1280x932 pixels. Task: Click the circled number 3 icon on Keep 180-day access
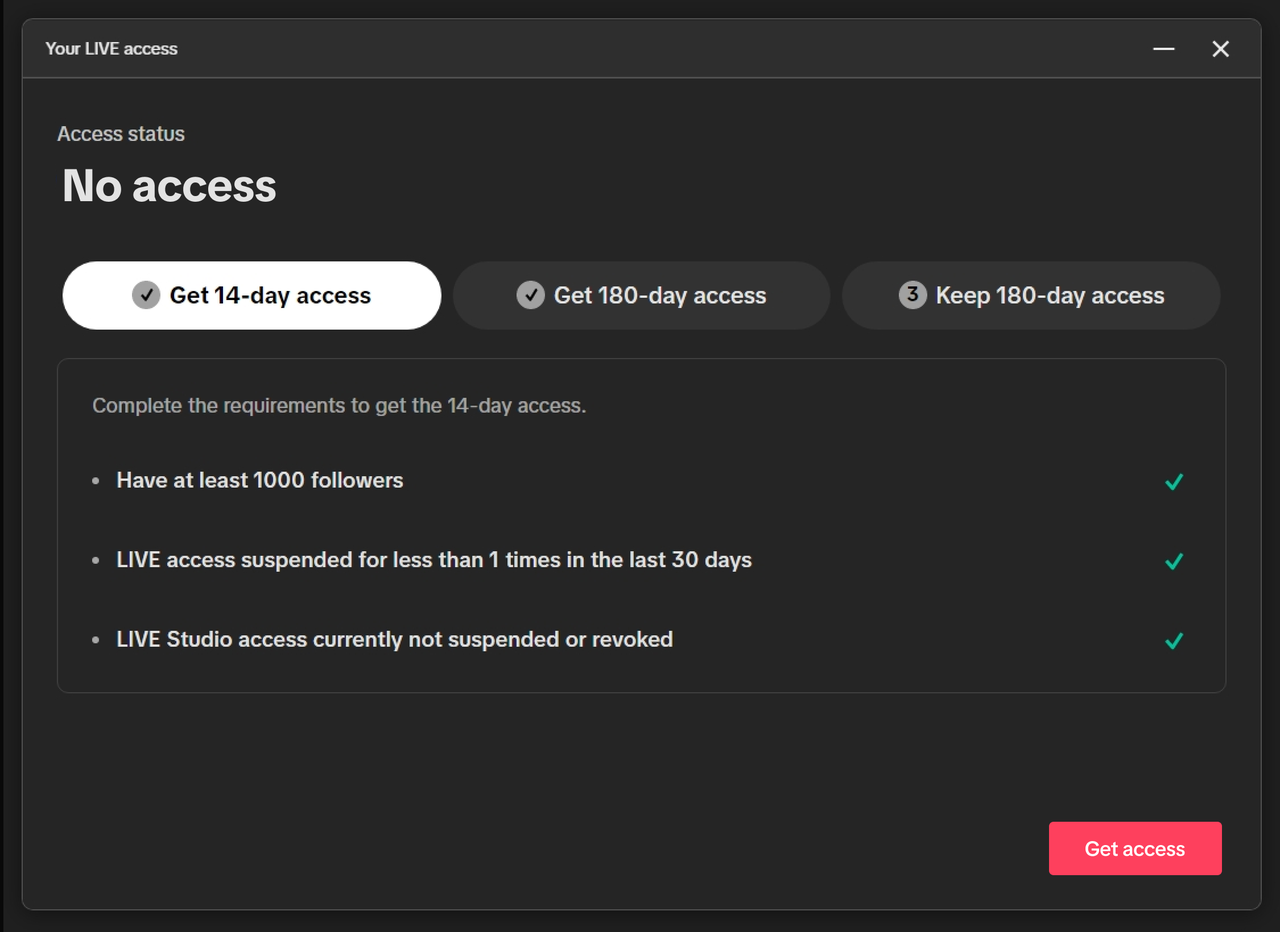point(912,295)
